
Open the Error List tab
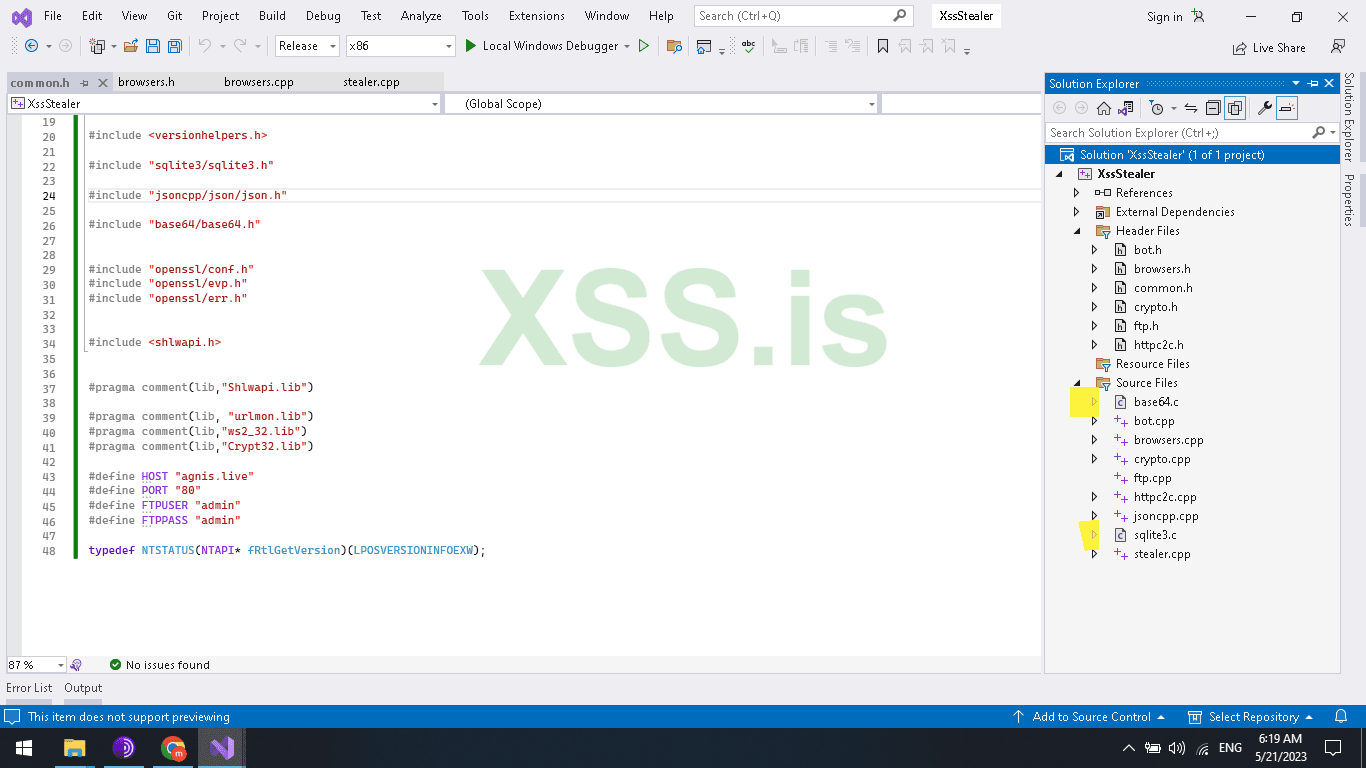pyautogui.click(x=29, y=688)
